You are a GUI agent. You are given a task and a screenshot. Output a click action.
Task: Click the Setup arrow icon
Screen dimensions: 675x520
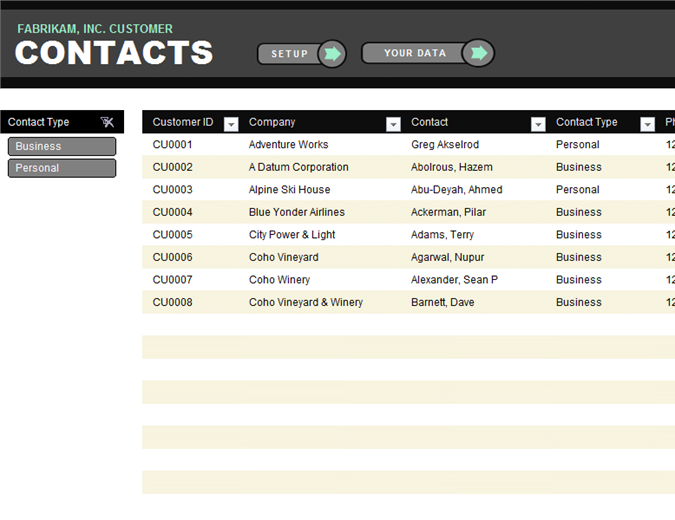click(x=332, y=54)
